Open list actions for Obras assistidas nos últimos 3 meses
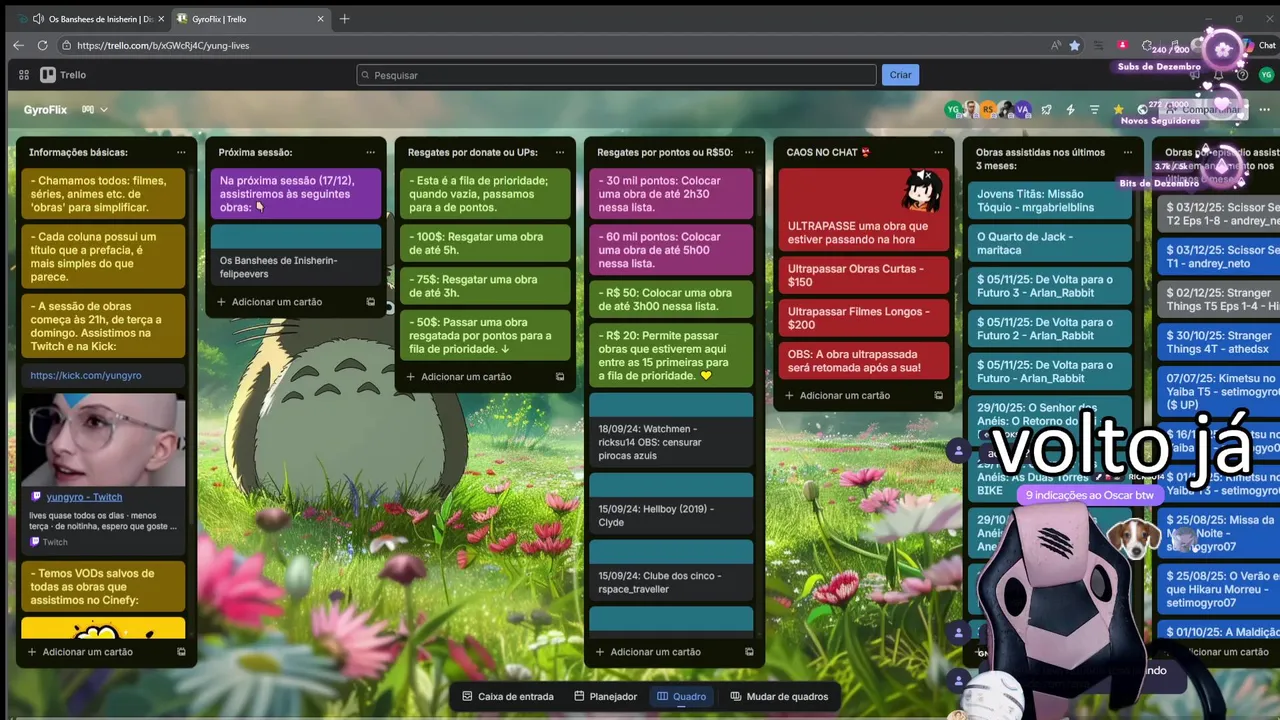Screen dimensions: 1280x720 [x=1127, y=152]
